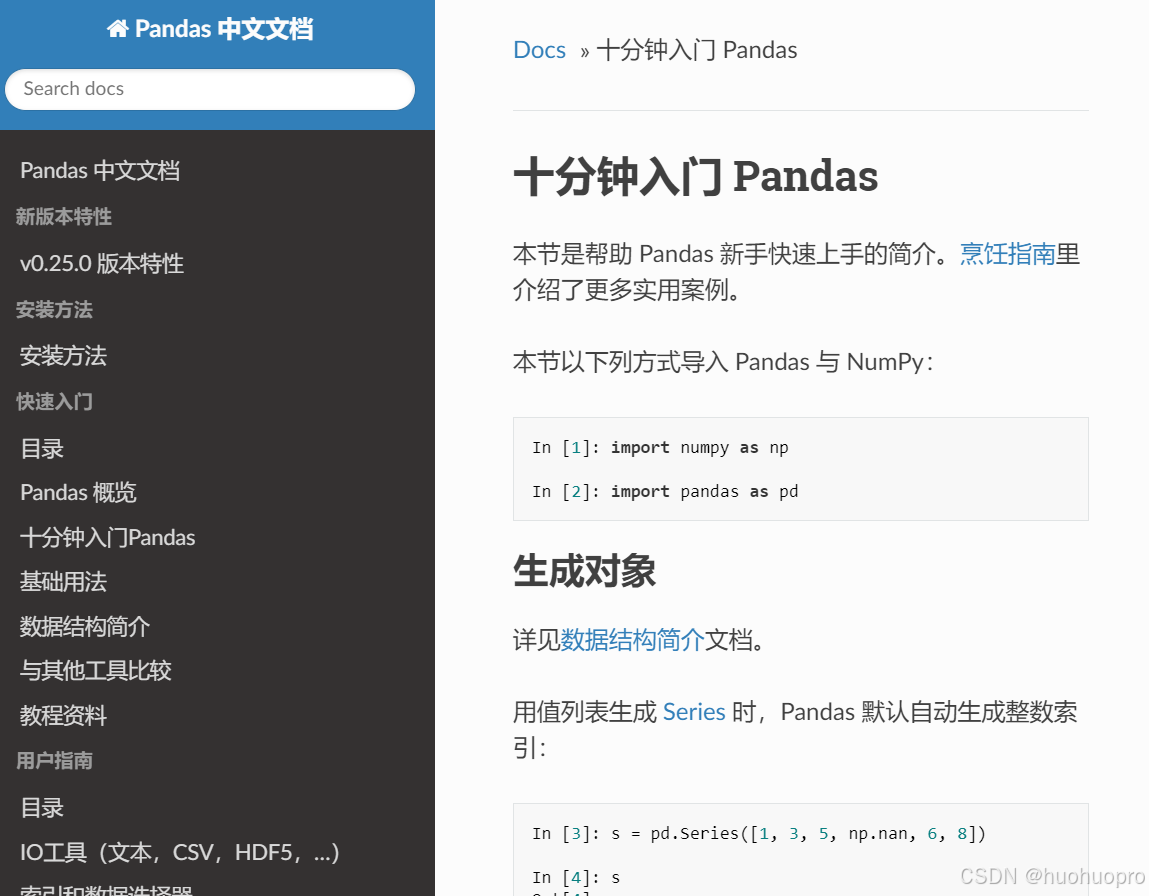The height and width of the screenshot is (896, 1149).
Task: Click the Docs breadcrumb link
Action: [539, 50]
